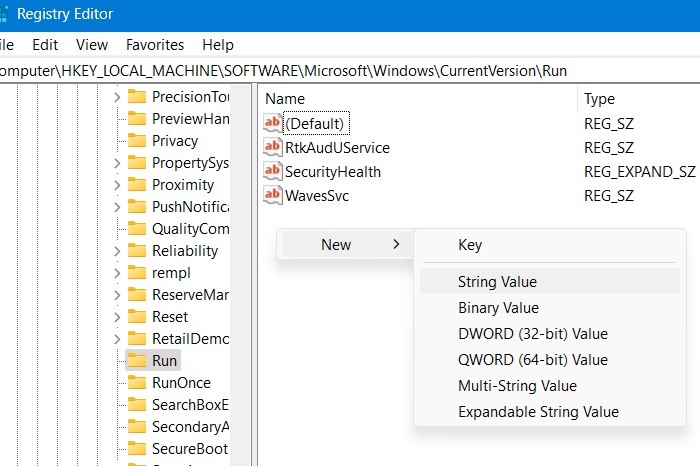The width and height of the screenshot is (700, 466).
Task: Click REG_SZ type of WavesSvc row
Action: click(x=609, y=196)
